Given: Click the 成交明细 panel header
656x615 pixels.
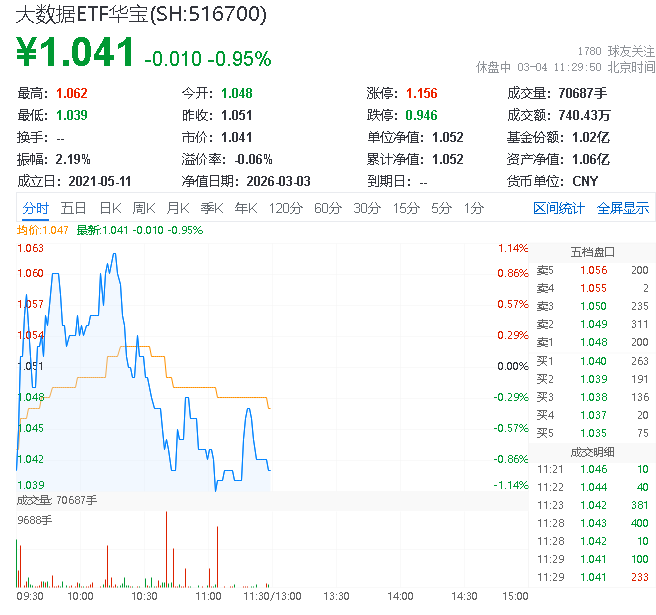Looking at the screenshot, I should pyautogui.click(x=592, y=452).
